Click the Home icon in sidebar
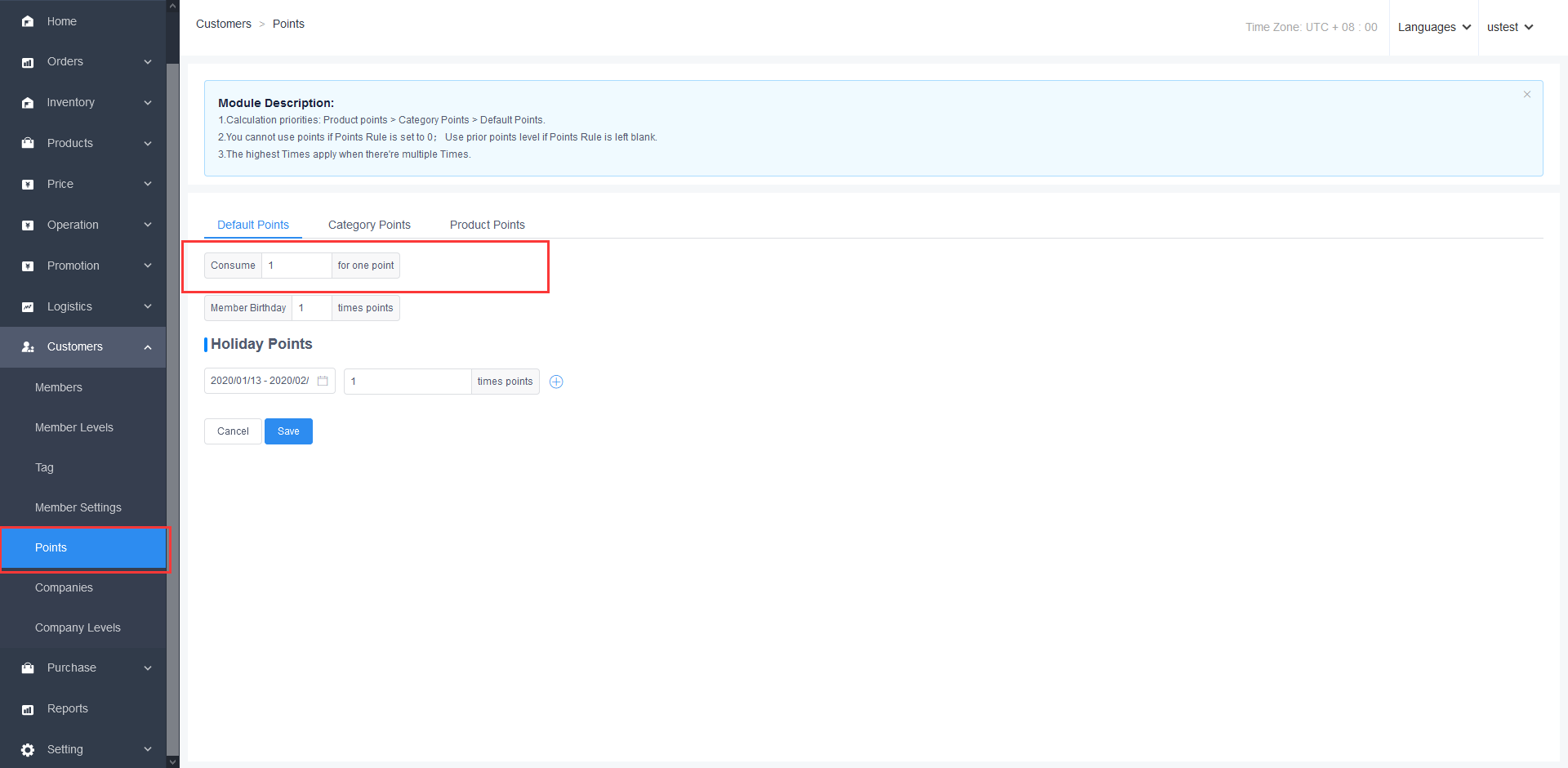The height and width of the screenshot is (768, 1568). pyautogui.click(x=28, y=22)
